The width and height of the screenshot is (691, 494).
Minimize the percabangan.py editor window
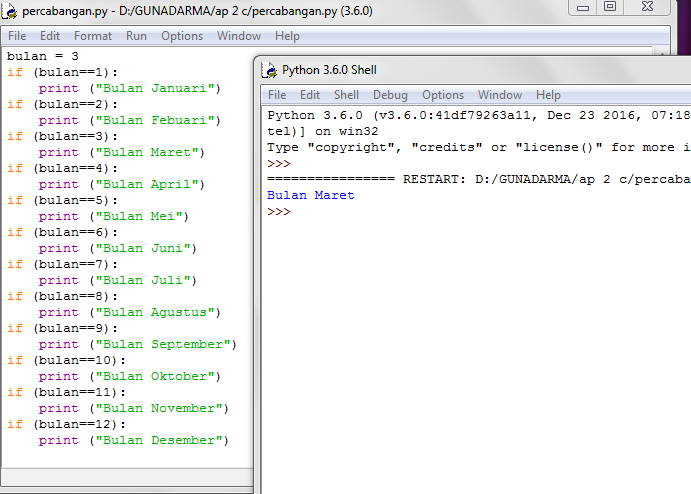coord(583,7)
